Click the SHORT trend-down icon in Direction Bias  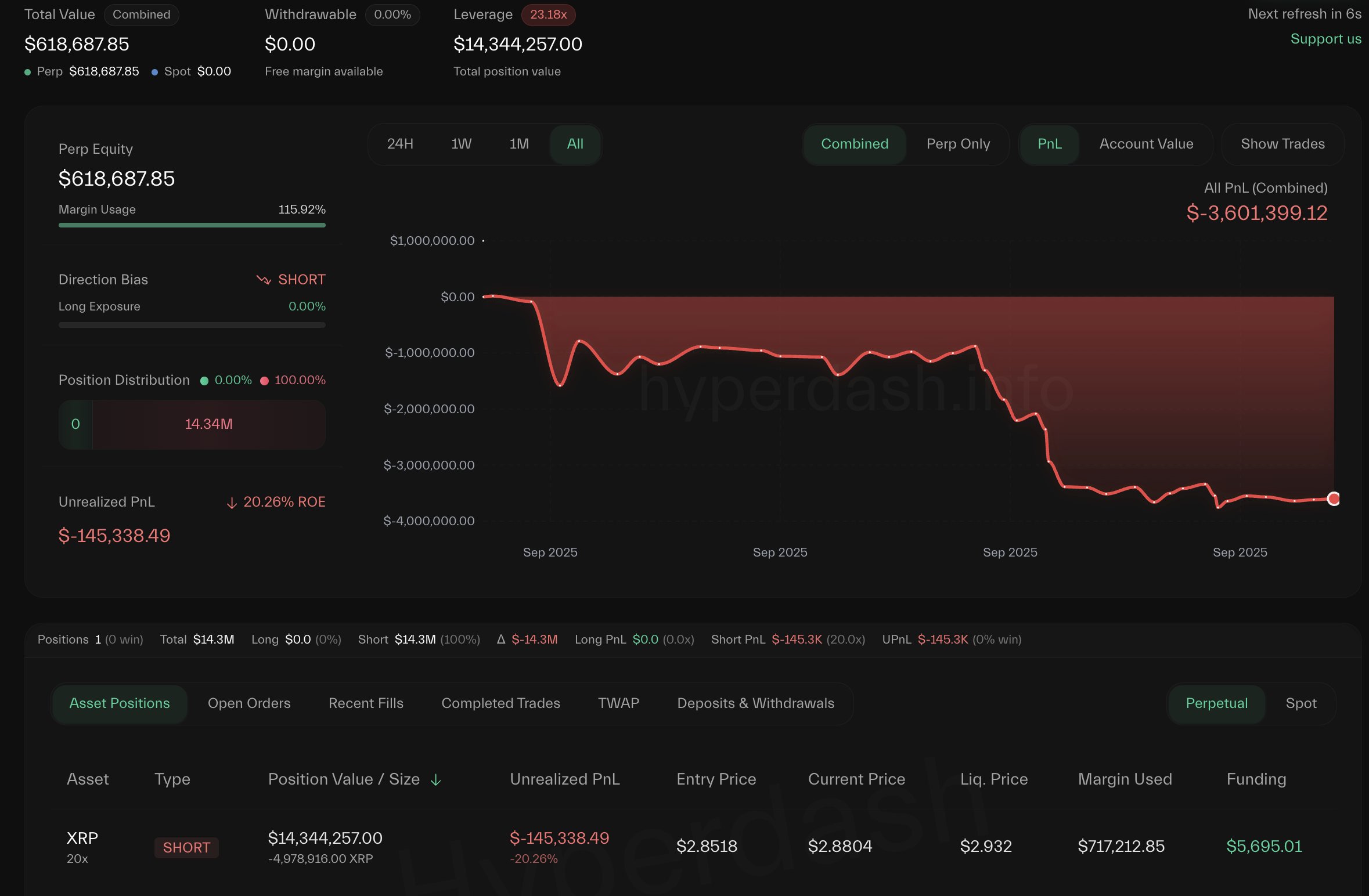(x=264, y=280)
